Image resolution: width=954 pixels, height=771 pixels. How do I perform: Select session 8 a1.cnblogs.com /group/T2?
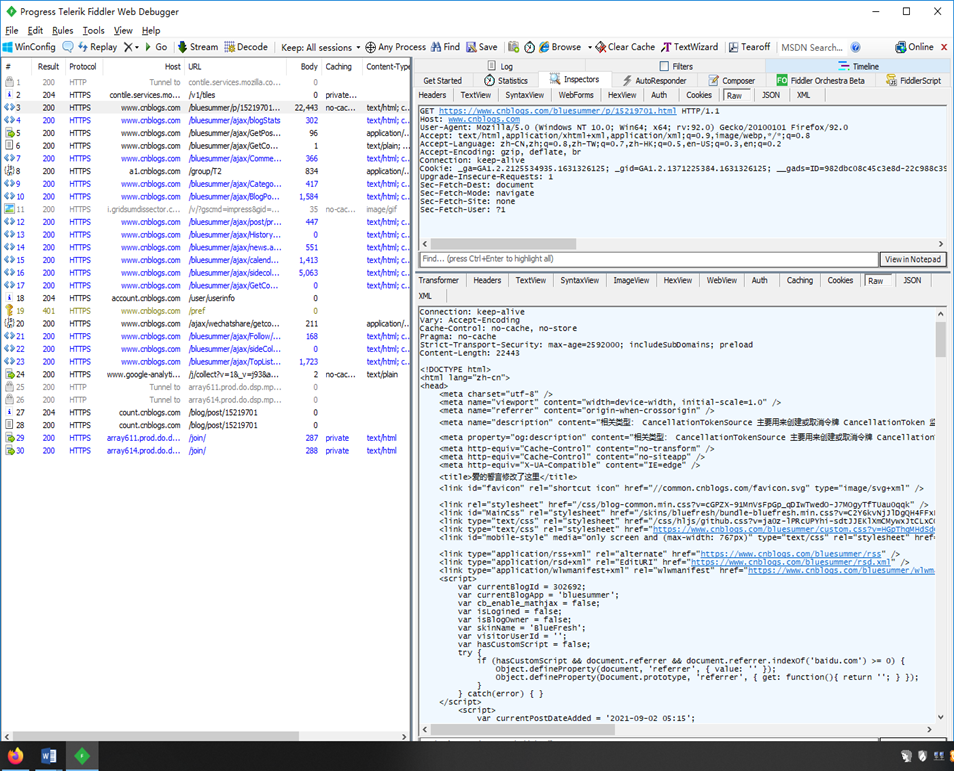pos(206,171)
